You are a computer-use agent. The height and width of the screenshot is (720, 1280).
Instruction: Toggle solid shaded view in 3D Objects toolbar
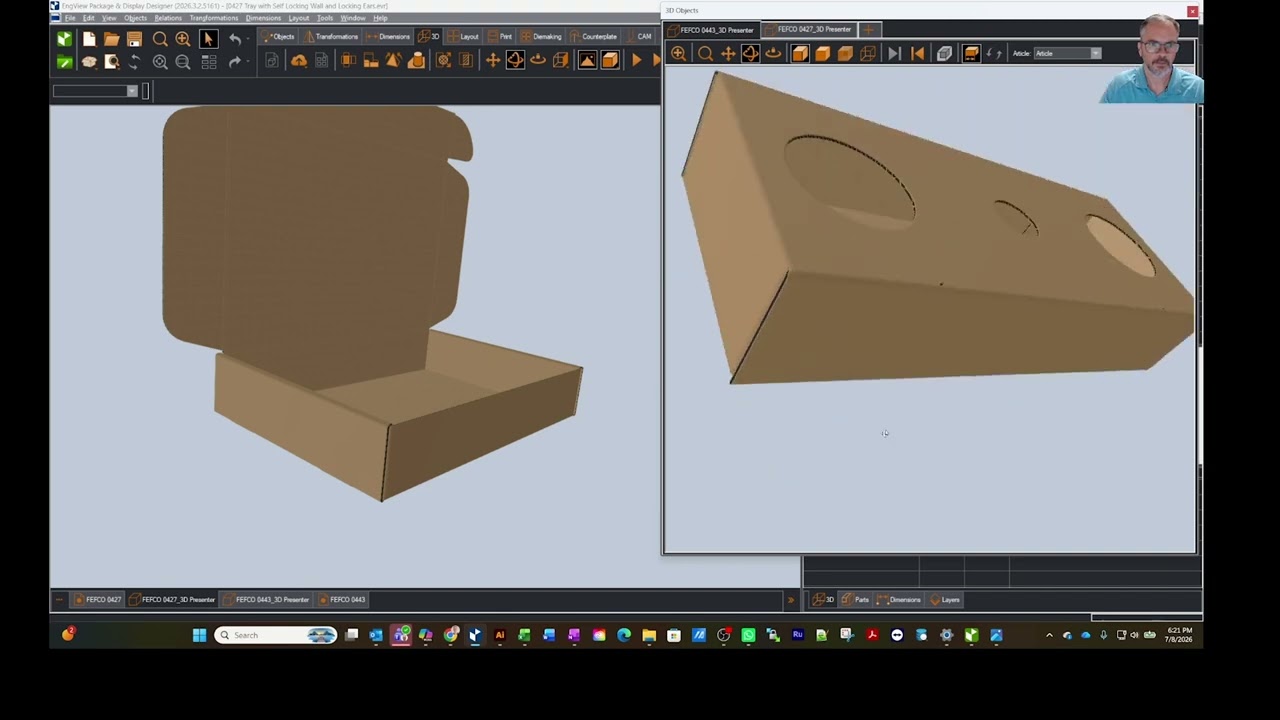pos(800,54)
